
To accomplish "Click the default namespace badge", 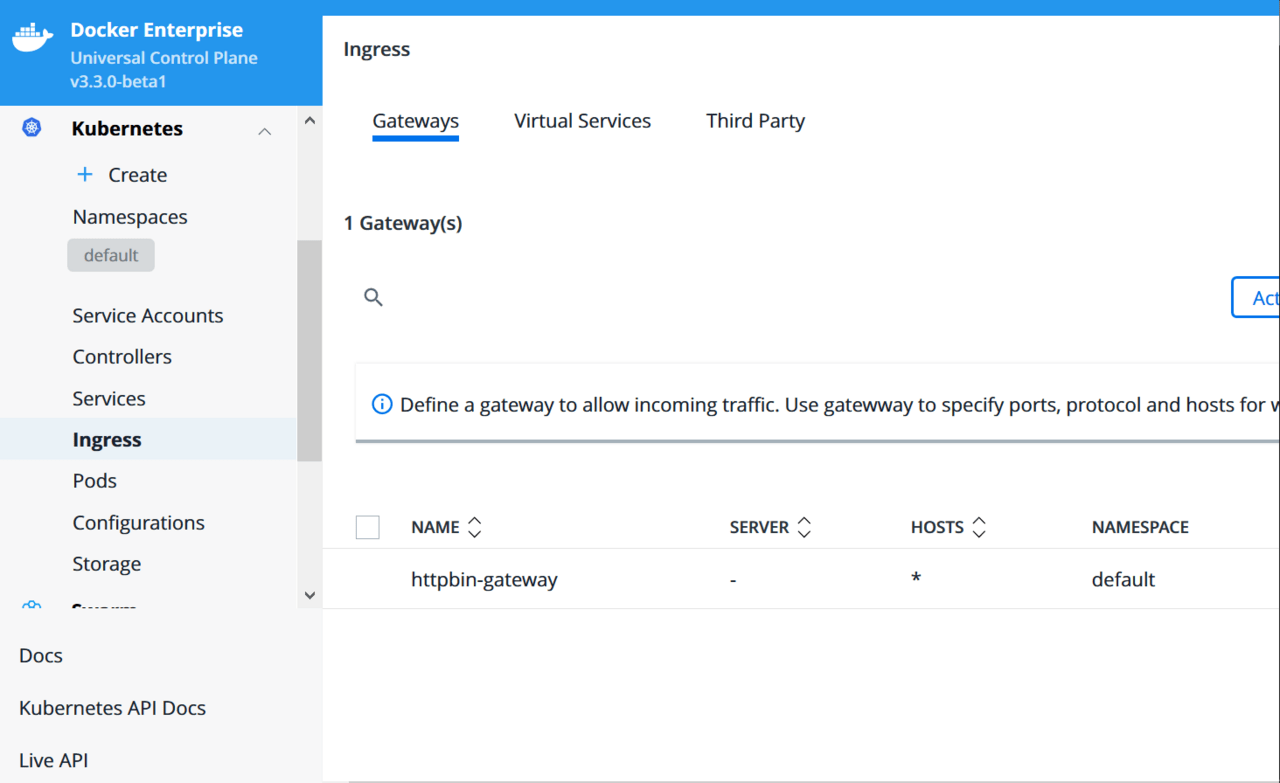I will tap(111, 255).
